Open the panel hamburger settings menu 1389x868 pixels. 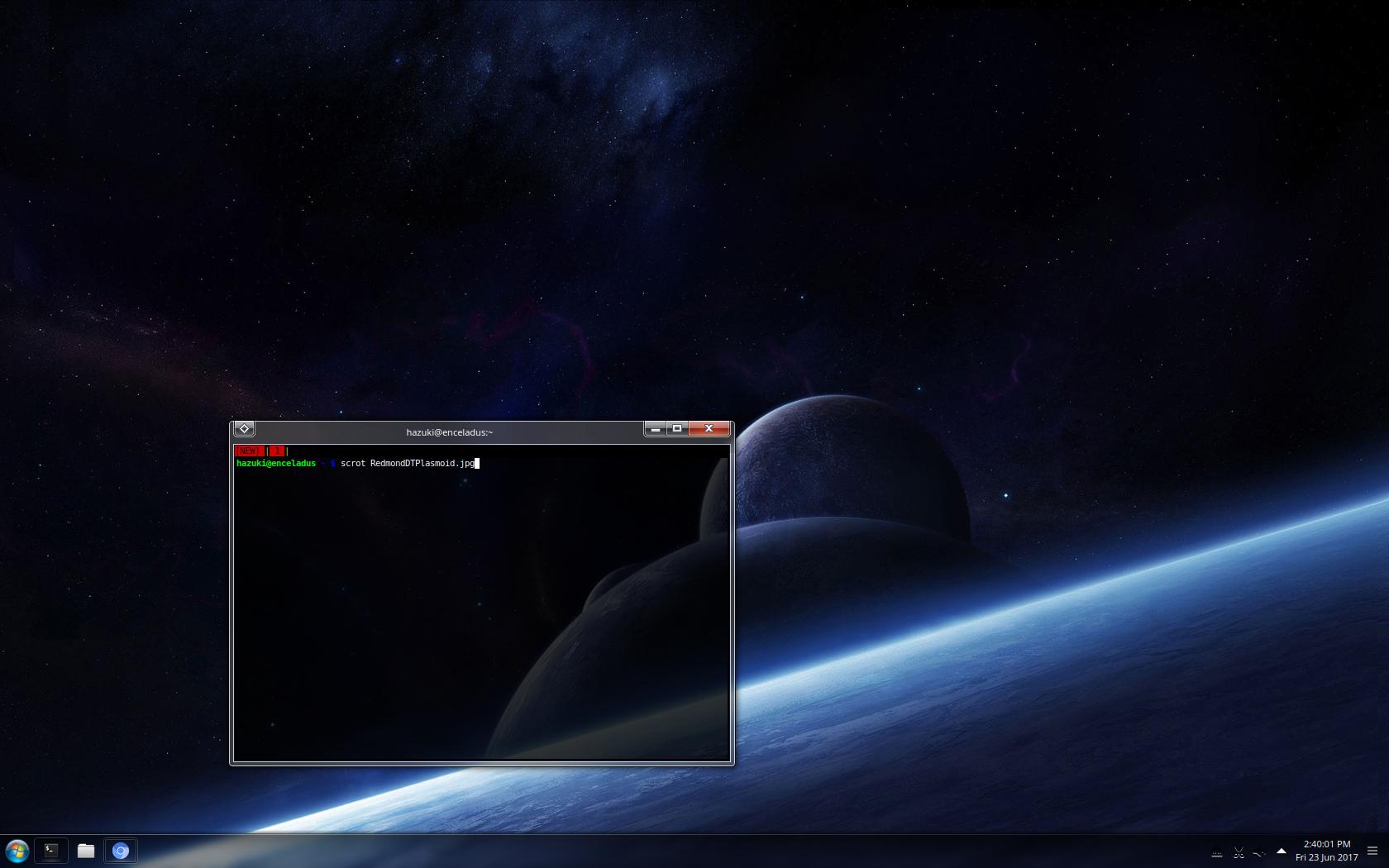[1372, 851]
